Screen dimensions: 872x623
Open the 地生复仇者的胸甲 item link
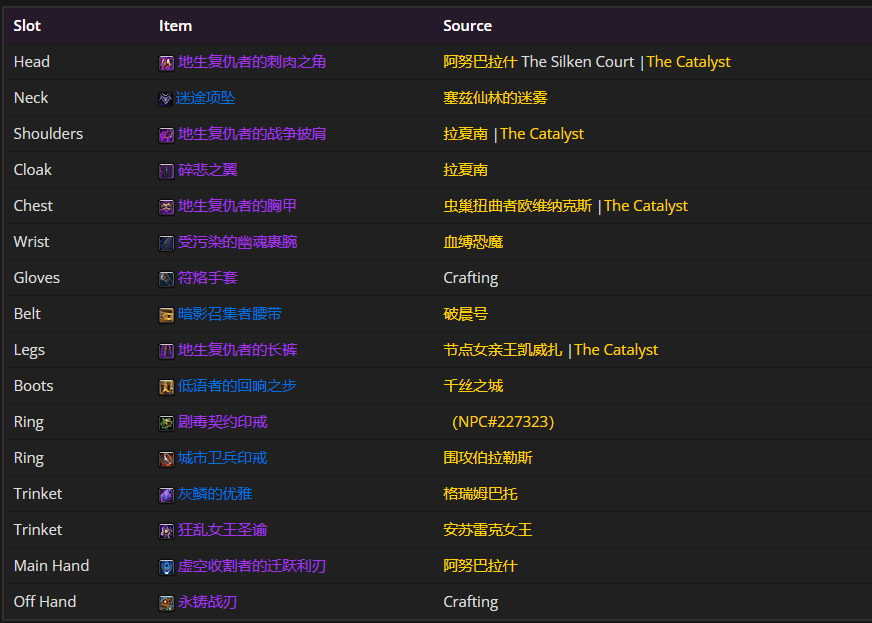[237, 206]
